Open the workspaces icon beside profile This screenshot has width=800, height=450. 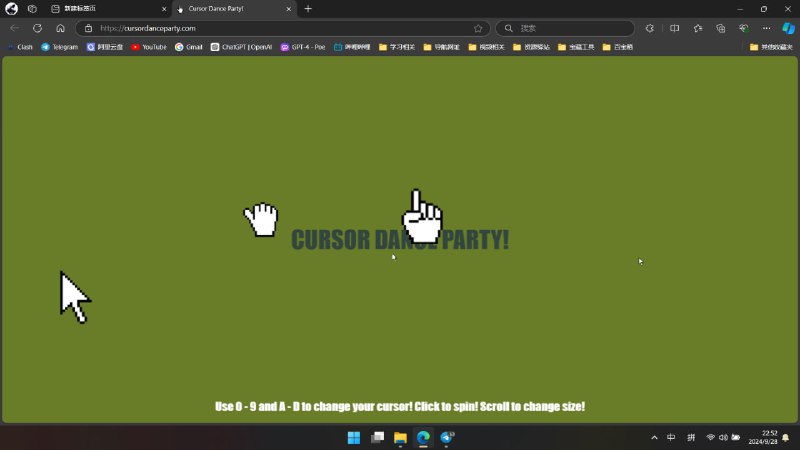32,9
